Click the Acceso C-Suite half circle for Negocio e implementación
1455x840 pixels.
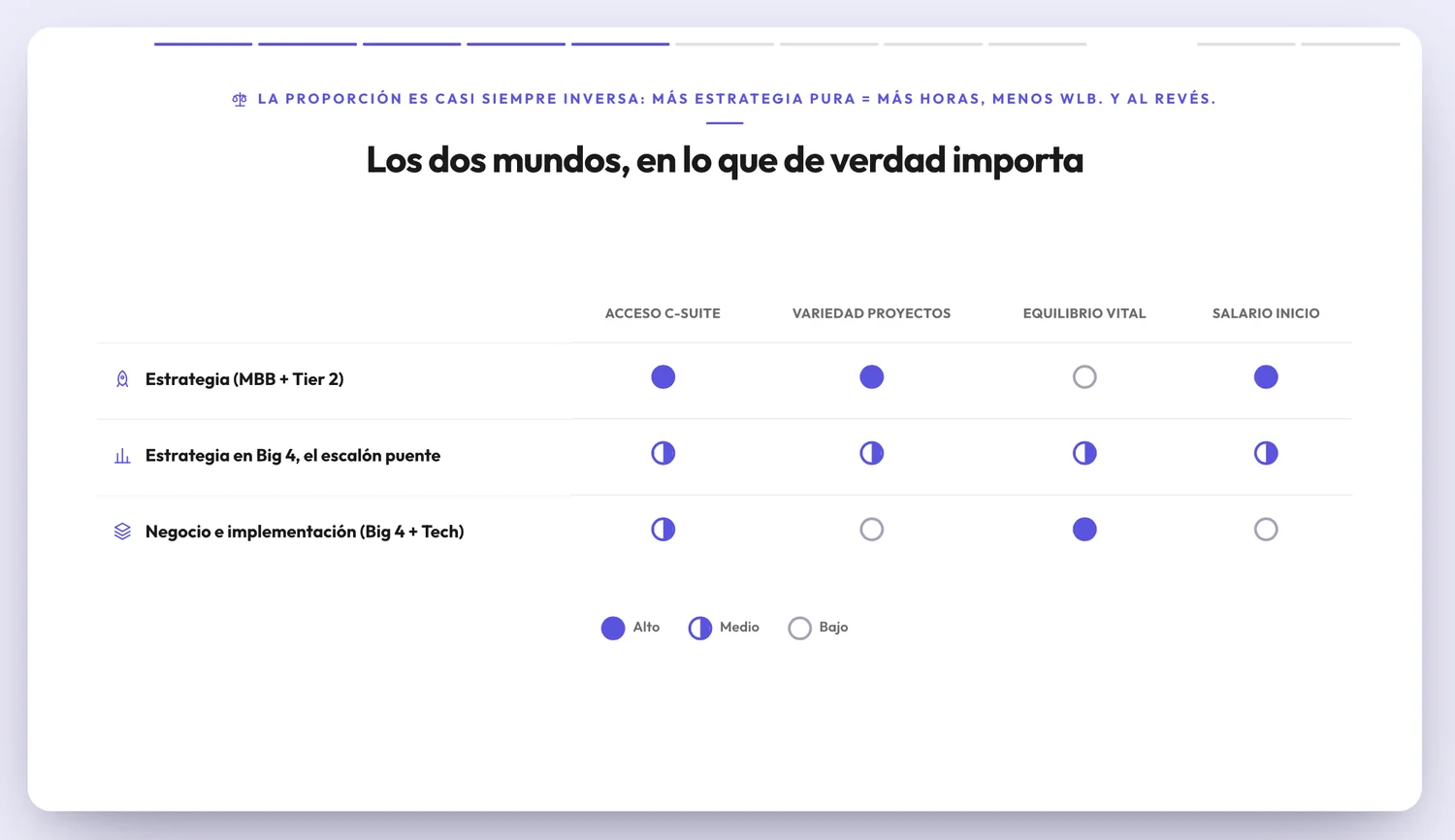(x=663, y=529)
